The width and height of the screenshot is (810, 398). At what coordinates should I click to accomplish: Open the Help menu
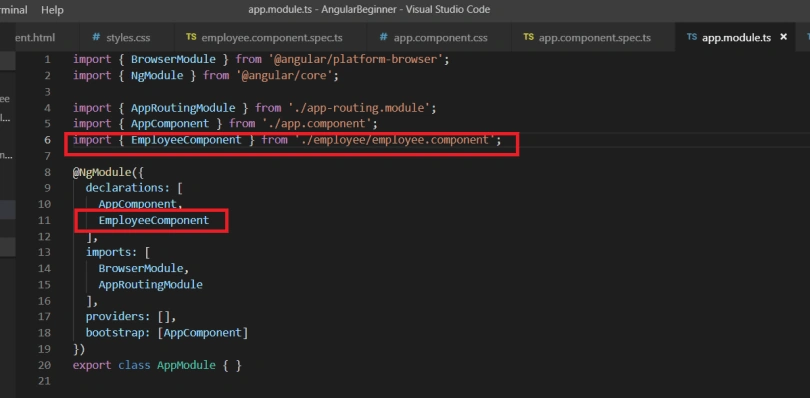tap(52, 9)
